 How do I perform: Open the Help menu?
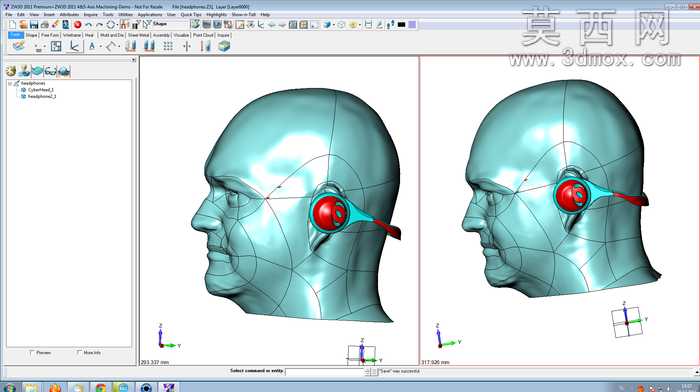265,15
